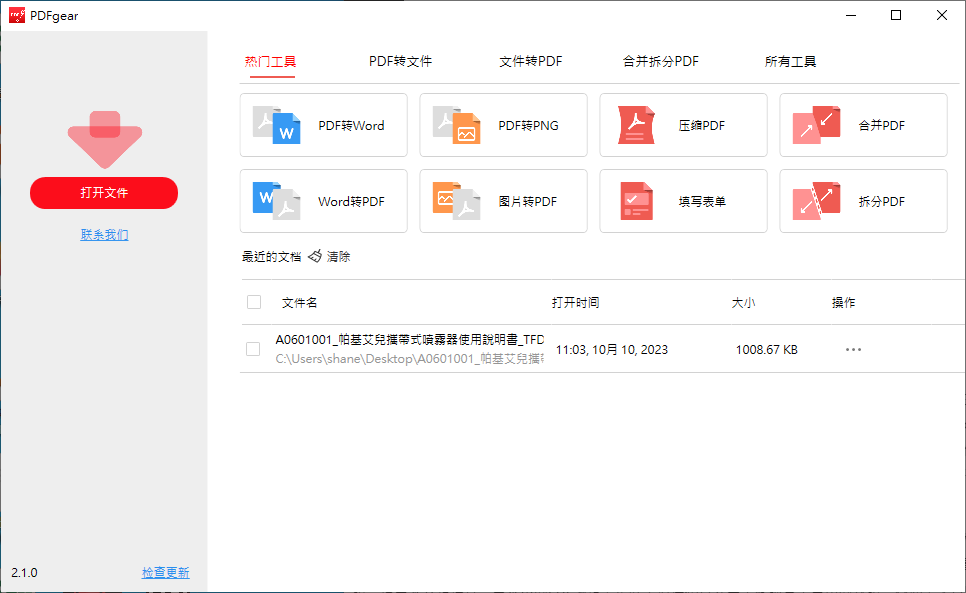Viewport: 966px width, 593px height.
Task: Maximize the PDFgear window
Action: [x=896, y=15]
